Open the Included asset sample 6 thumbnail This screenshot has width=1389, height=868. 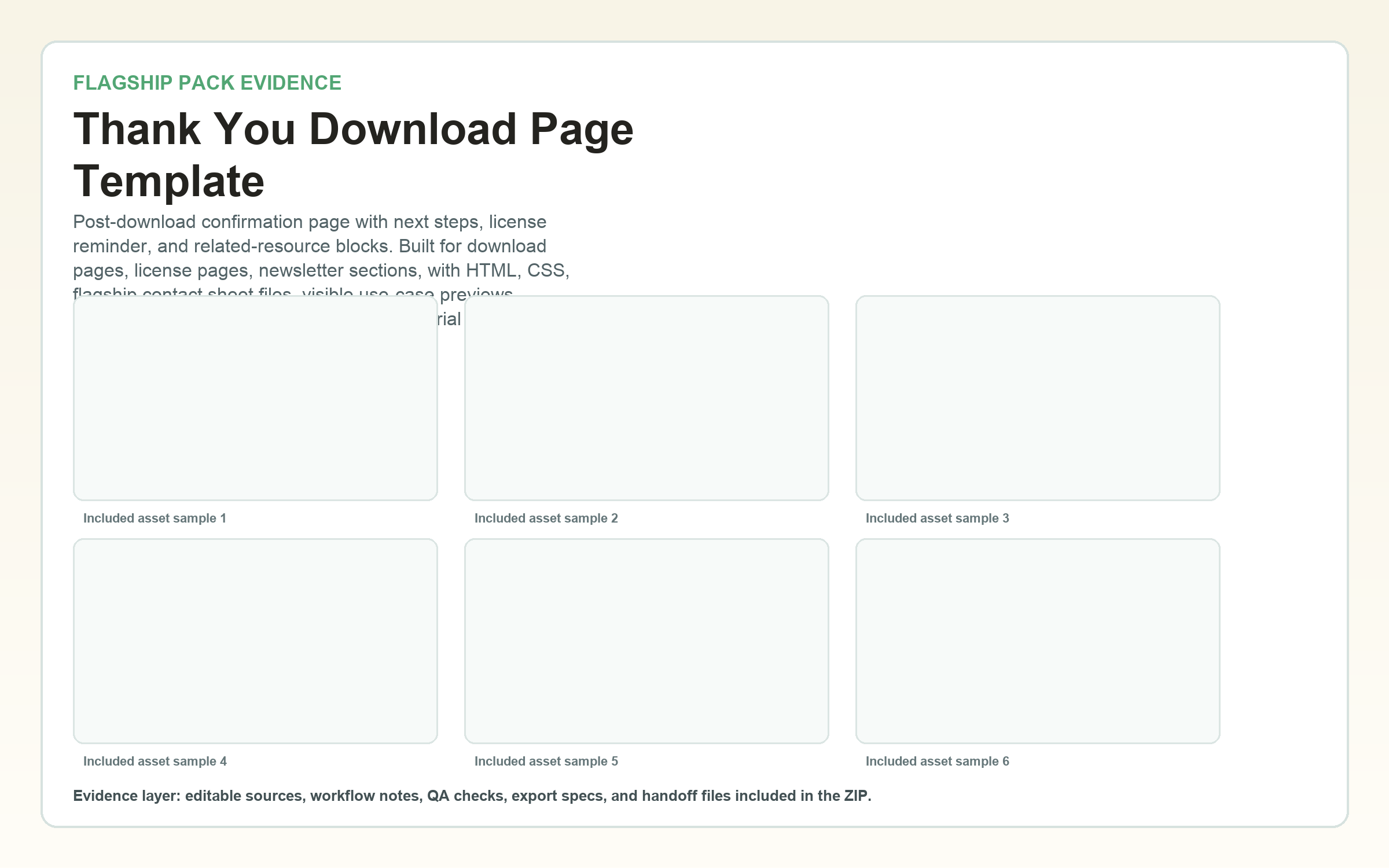click(1038, 641)
